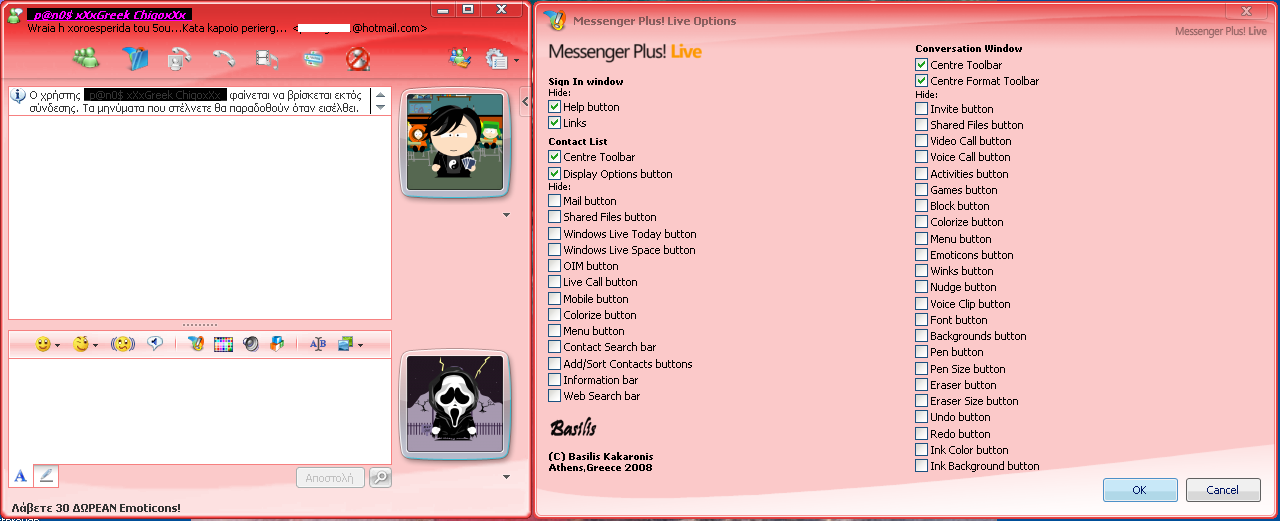
Task: Click inside the message typing area
Action: [200, 410]
